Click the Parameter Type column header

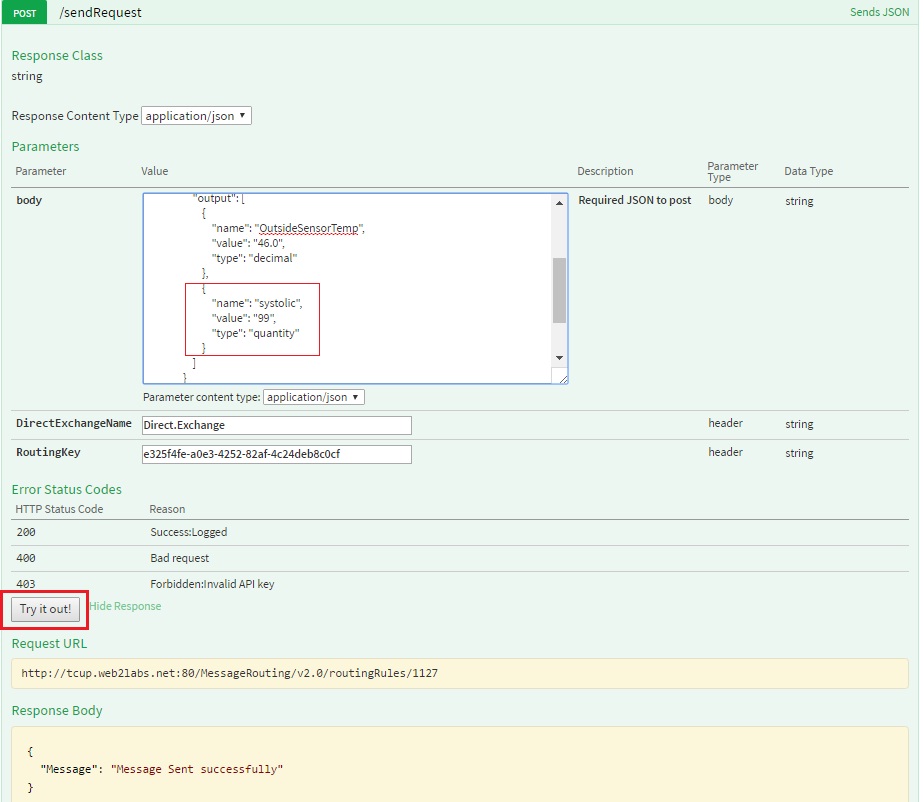pyautogui.click(x=732, y=171)
